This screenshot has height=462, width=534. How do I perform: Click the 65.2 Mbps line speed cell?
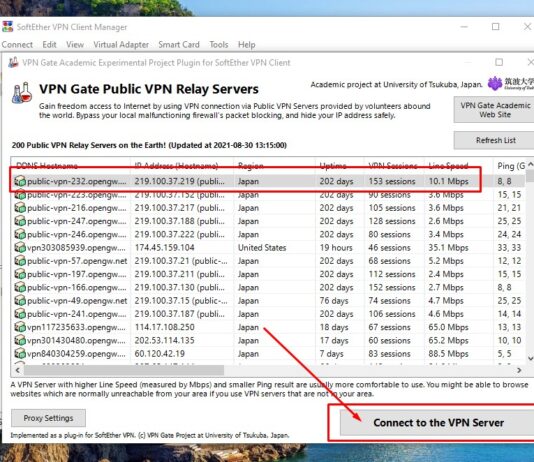pos(448,340)
